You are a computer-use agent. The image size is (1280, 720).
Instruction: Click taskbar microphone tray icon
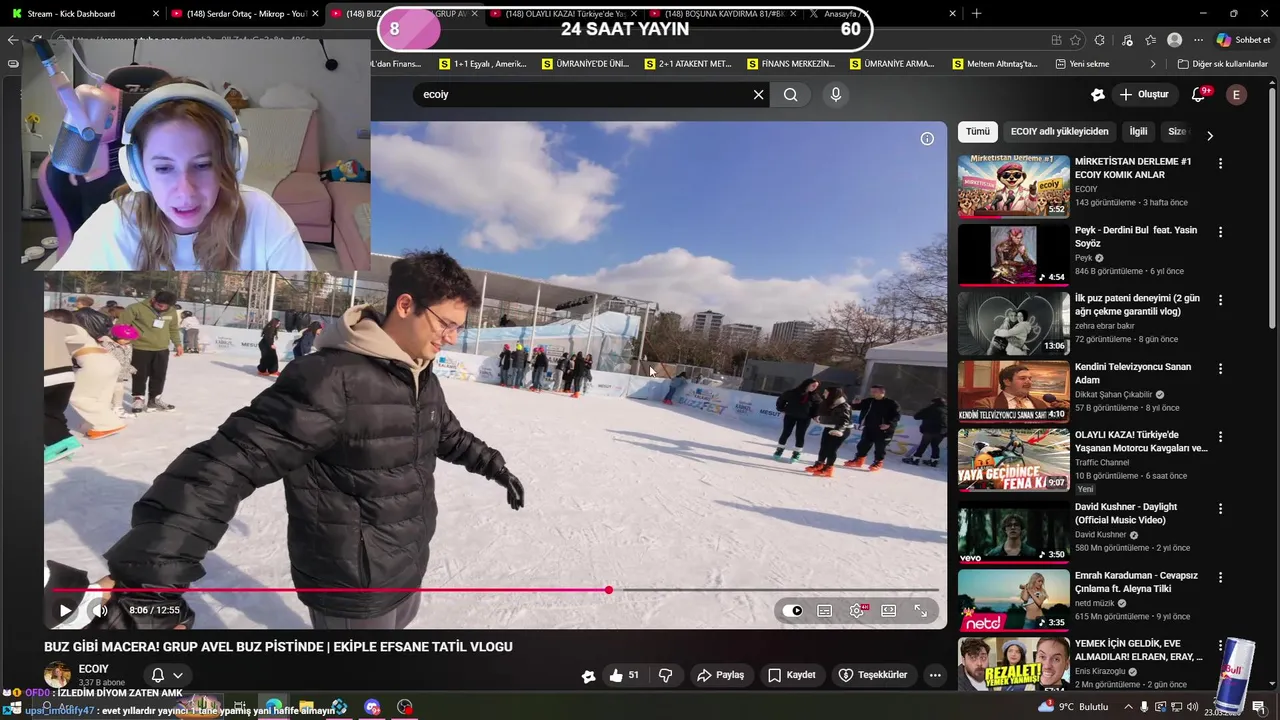1144,707
